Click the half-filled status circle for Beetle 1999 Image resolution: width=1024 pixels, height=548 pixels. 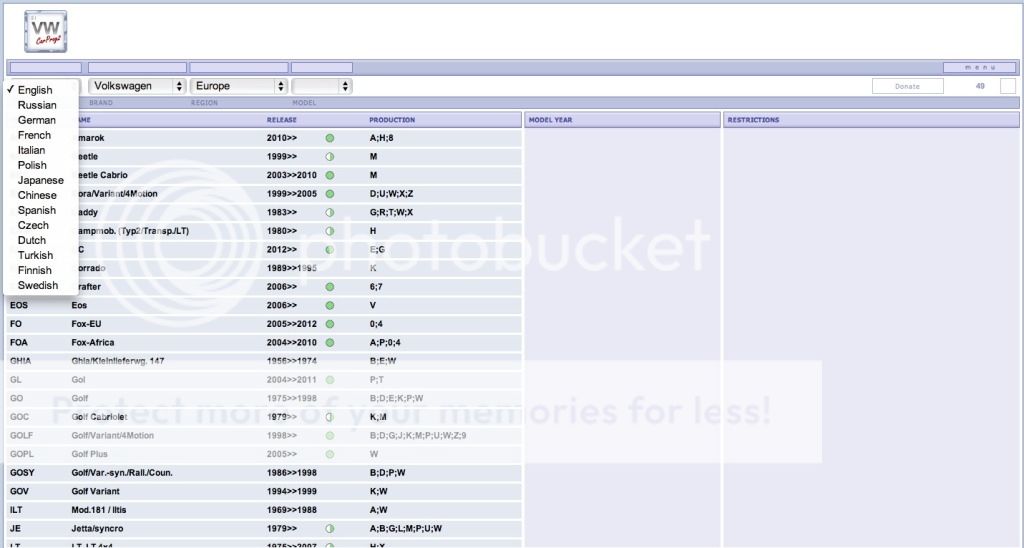tap(330, 157)
